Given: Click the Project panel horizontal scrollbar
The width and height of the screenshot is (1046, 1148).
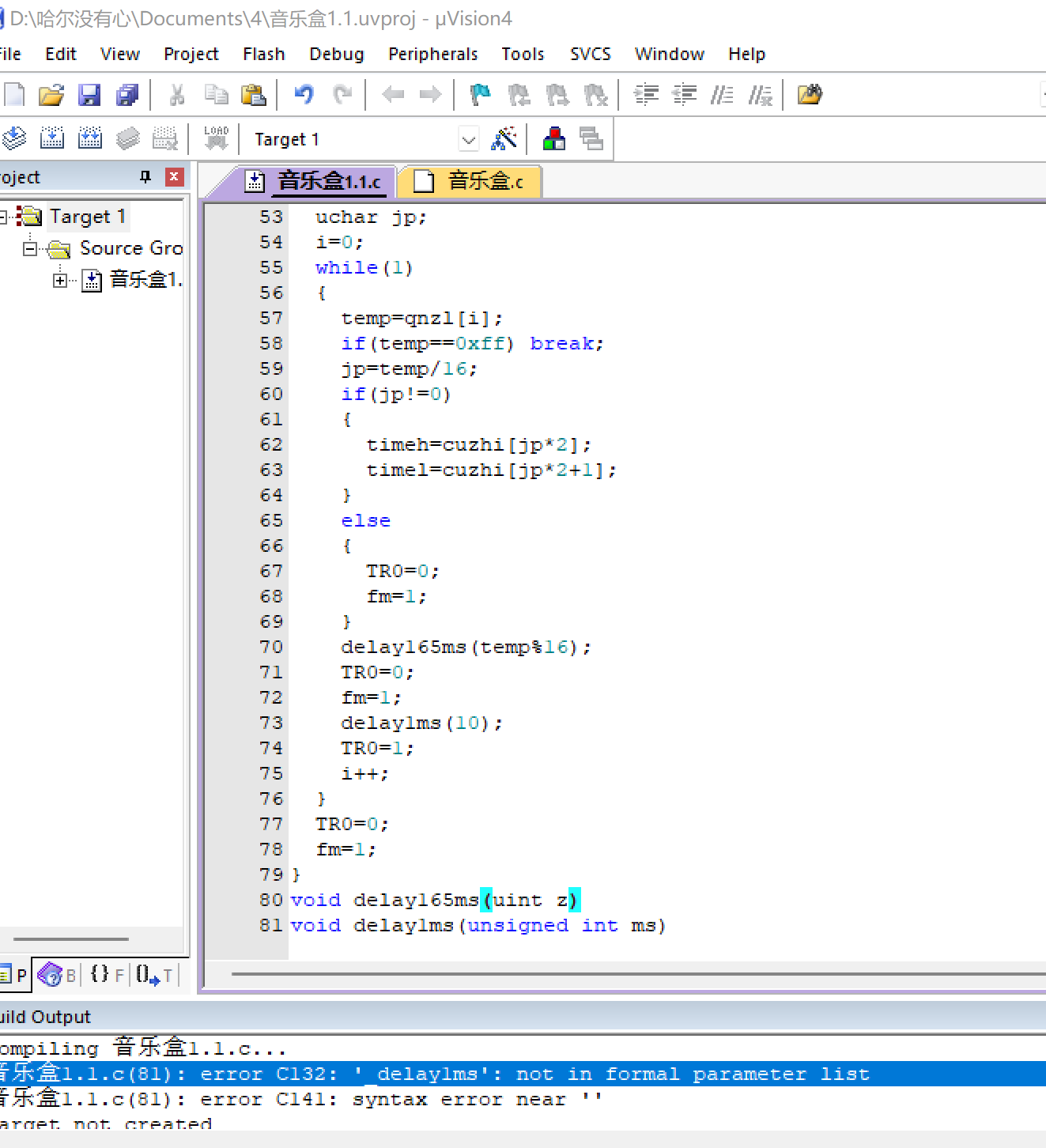Looking at the screenshot, I should pos(71,939).
